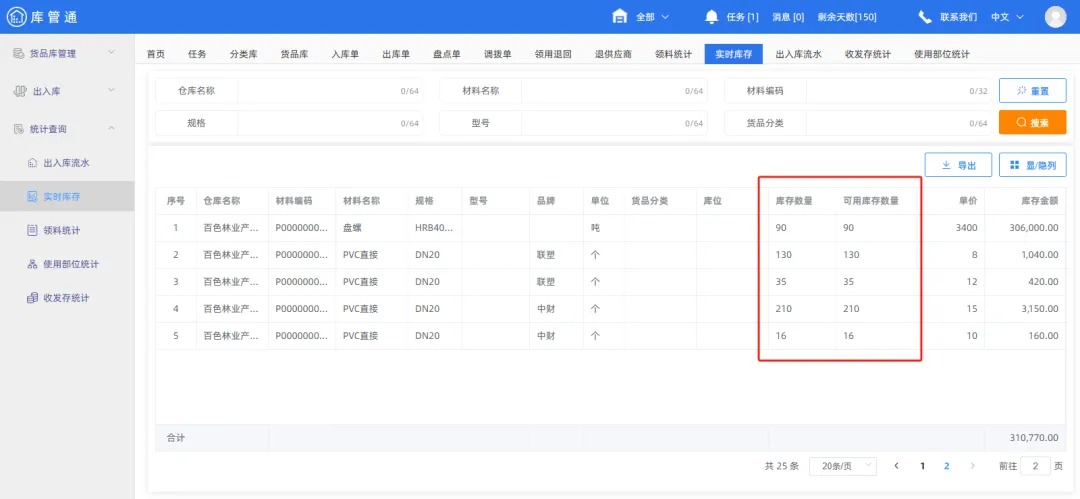Focus the 仓库名称 input field

pyautogui.click(x=330, y=91)
